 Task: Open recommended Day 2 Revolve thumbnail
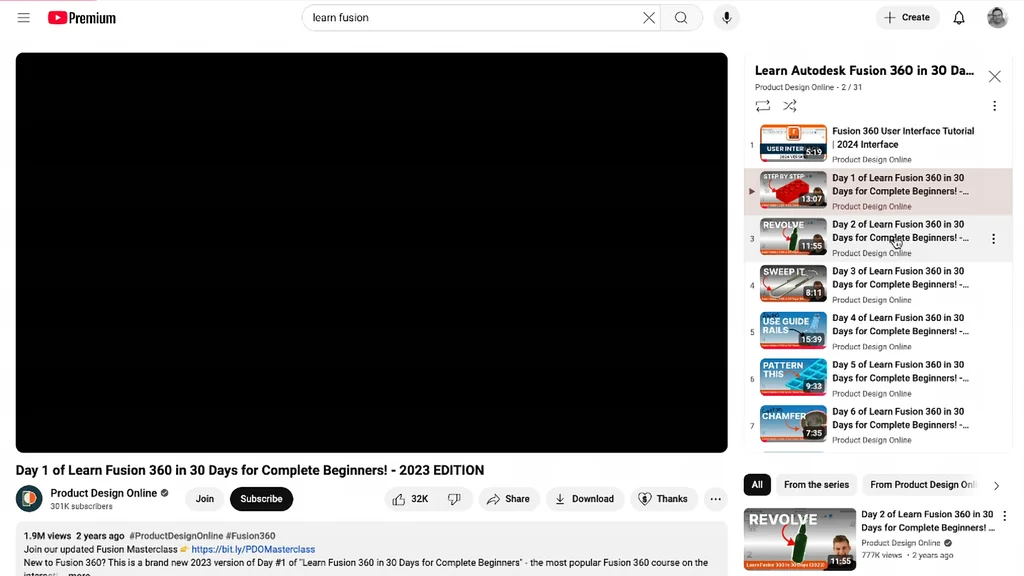click(799, 539)
